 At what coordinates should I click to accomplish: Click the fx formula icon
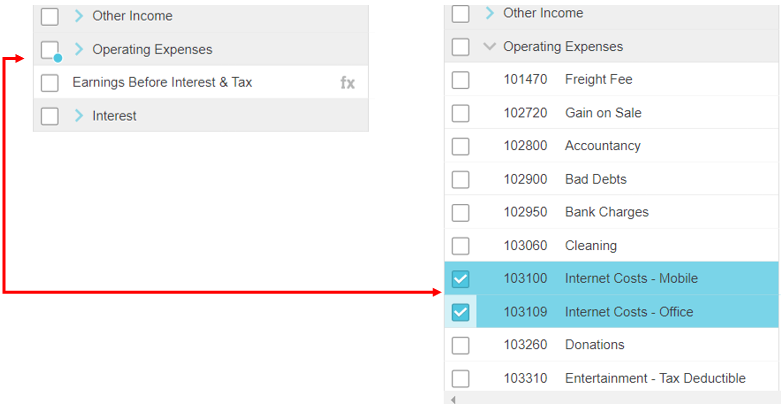pyautogui.click(x=347, y=83)
